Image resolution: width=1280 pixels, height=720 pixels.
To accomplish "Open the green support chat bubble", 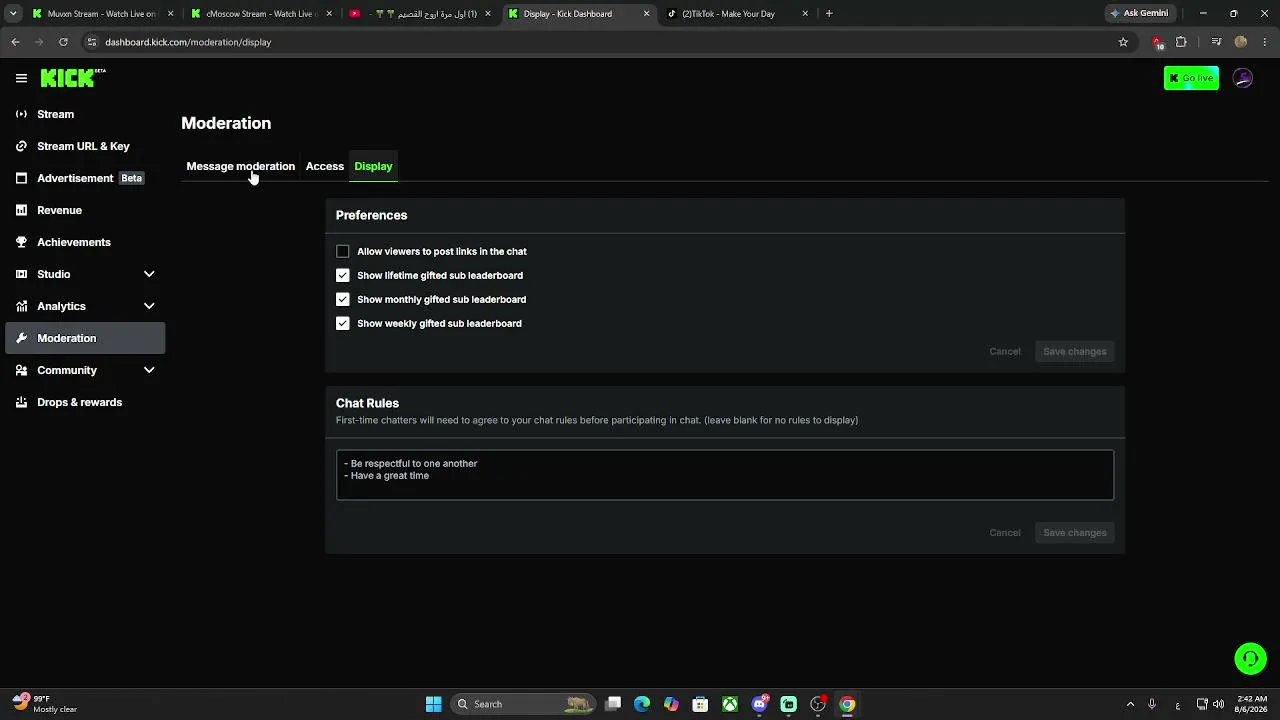I will pyautogui.click(x=1250, y=659).
